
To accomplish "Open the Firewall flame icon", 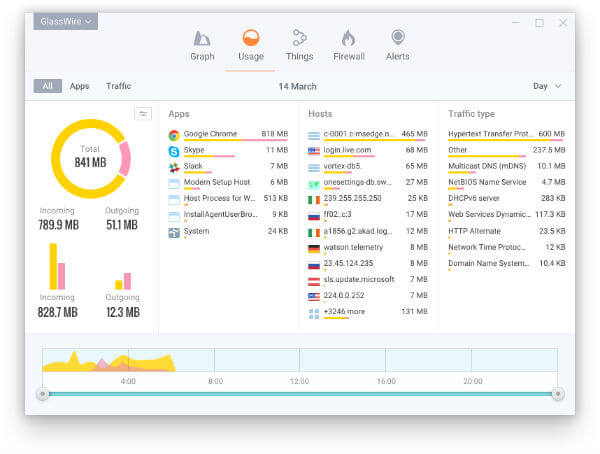I will (x=348, y=39).
